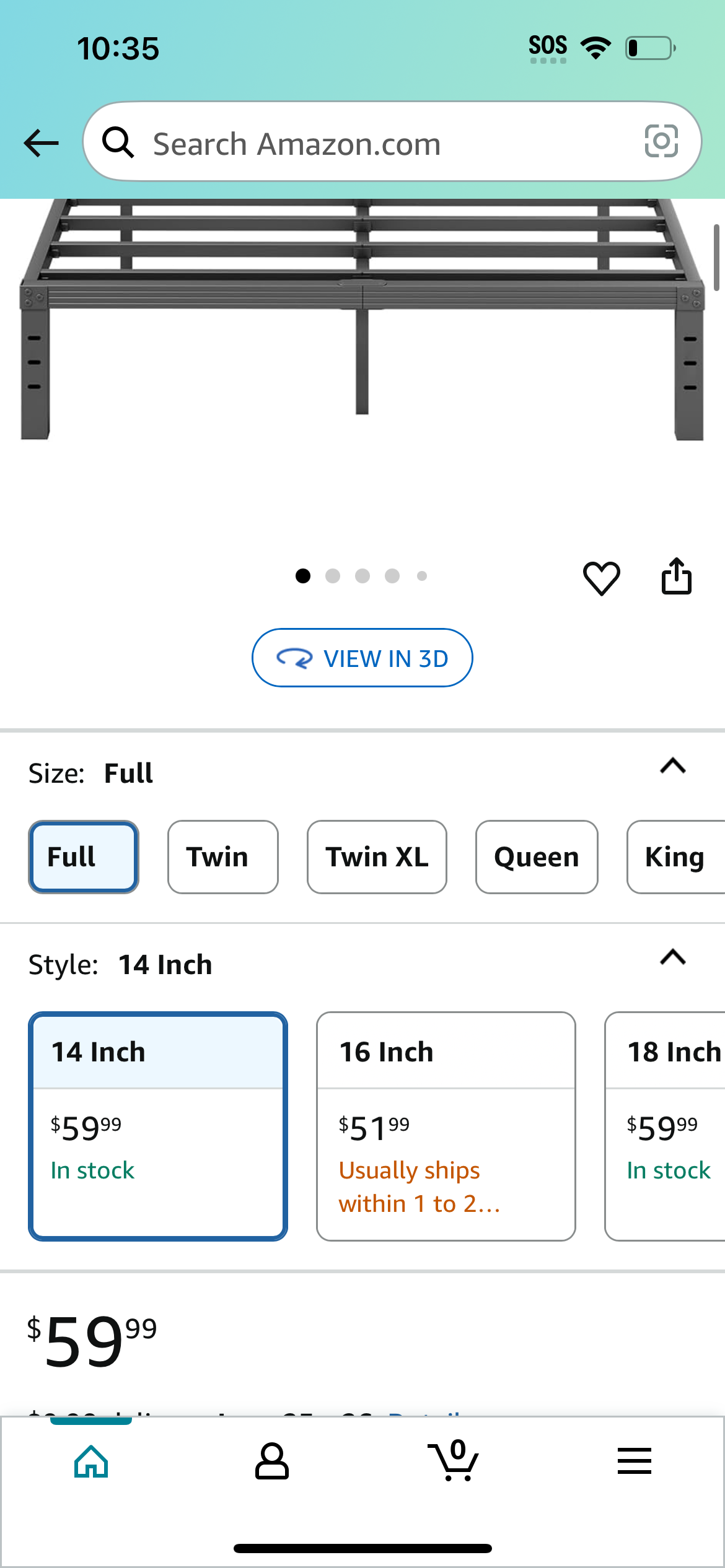The image size is (725, 1568).
Task: Select the King size option
Action: (x=675, y=857)
